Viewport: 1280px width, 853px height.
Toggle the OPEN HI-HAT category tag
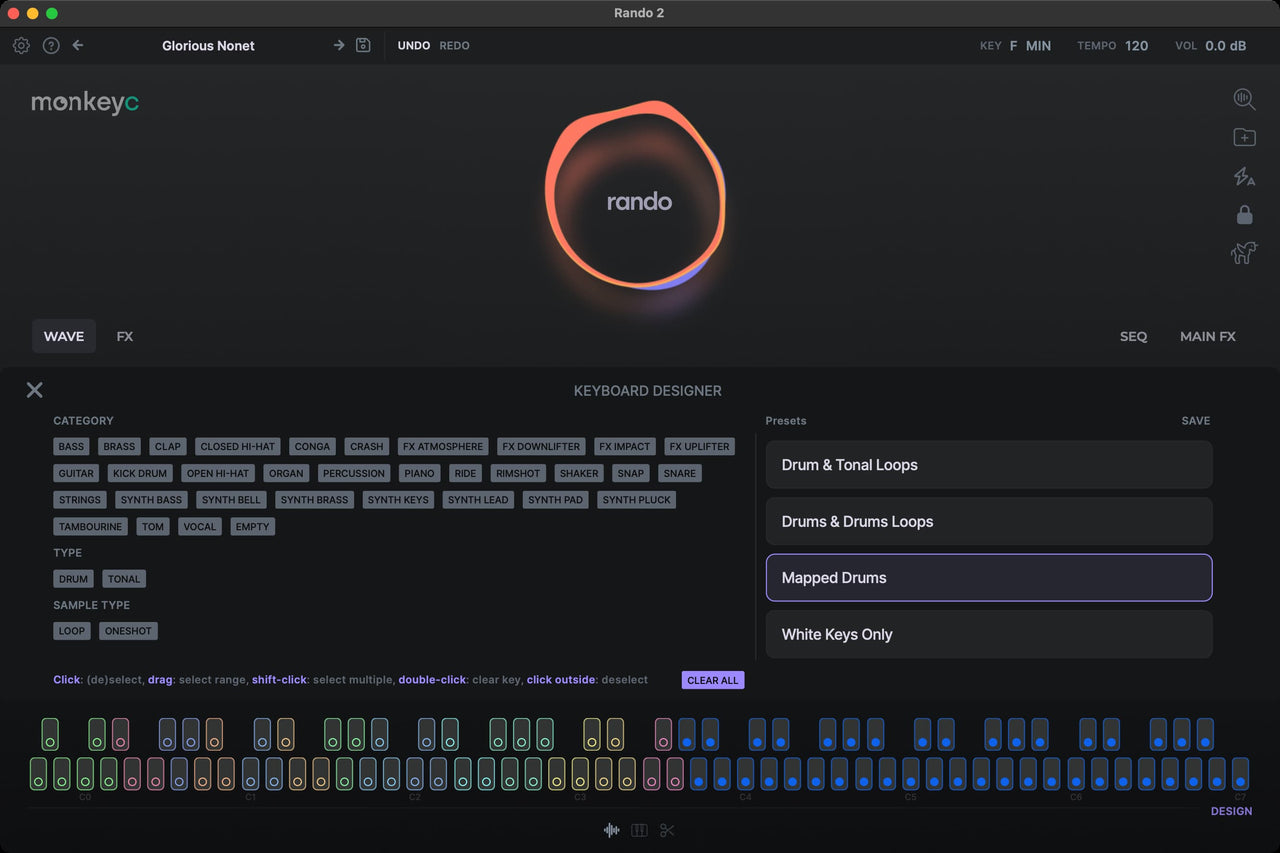[x=219, y=473]
